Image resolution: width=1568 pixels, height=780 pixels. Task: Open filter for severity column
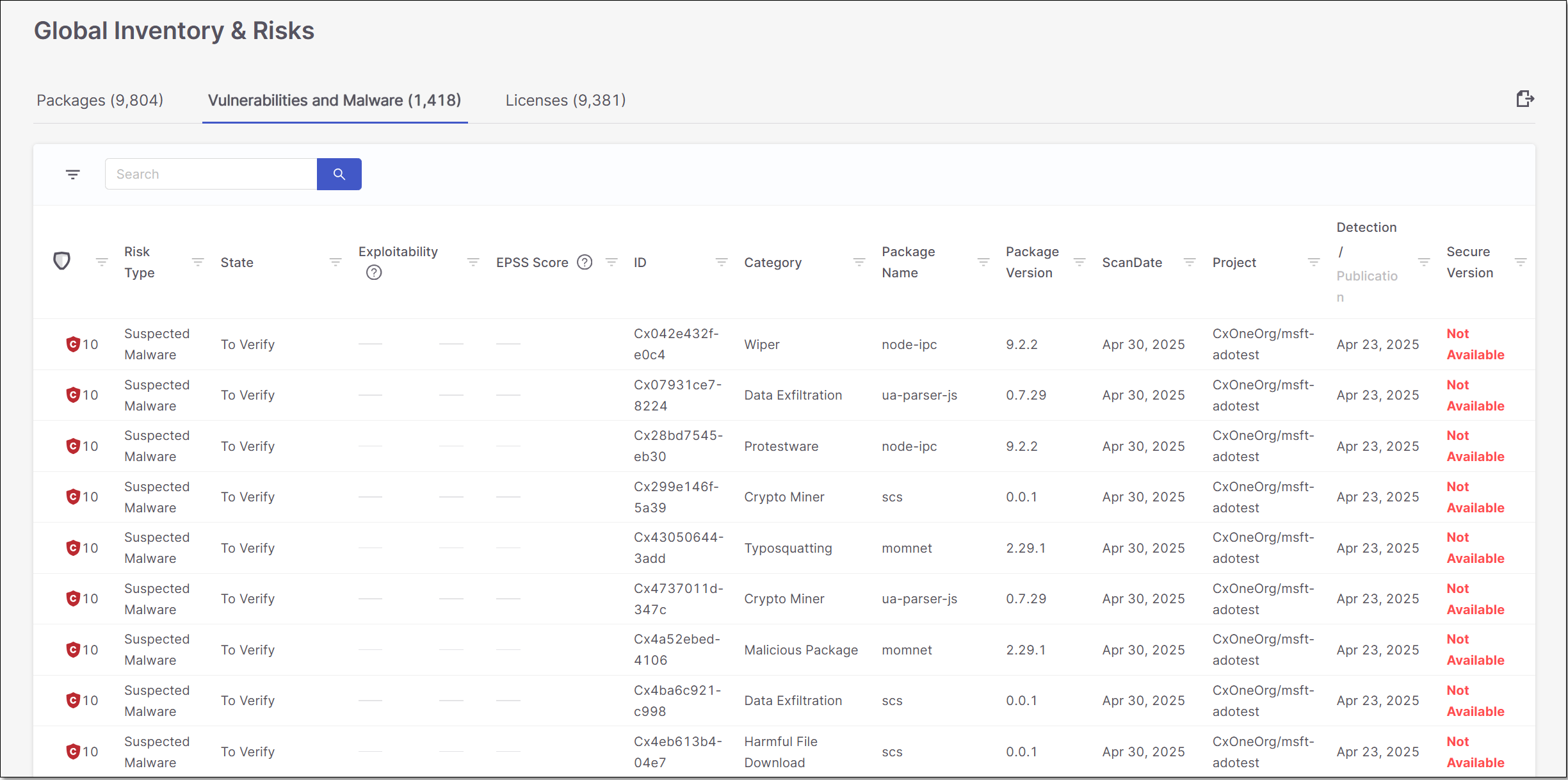[x=102, y=262]
